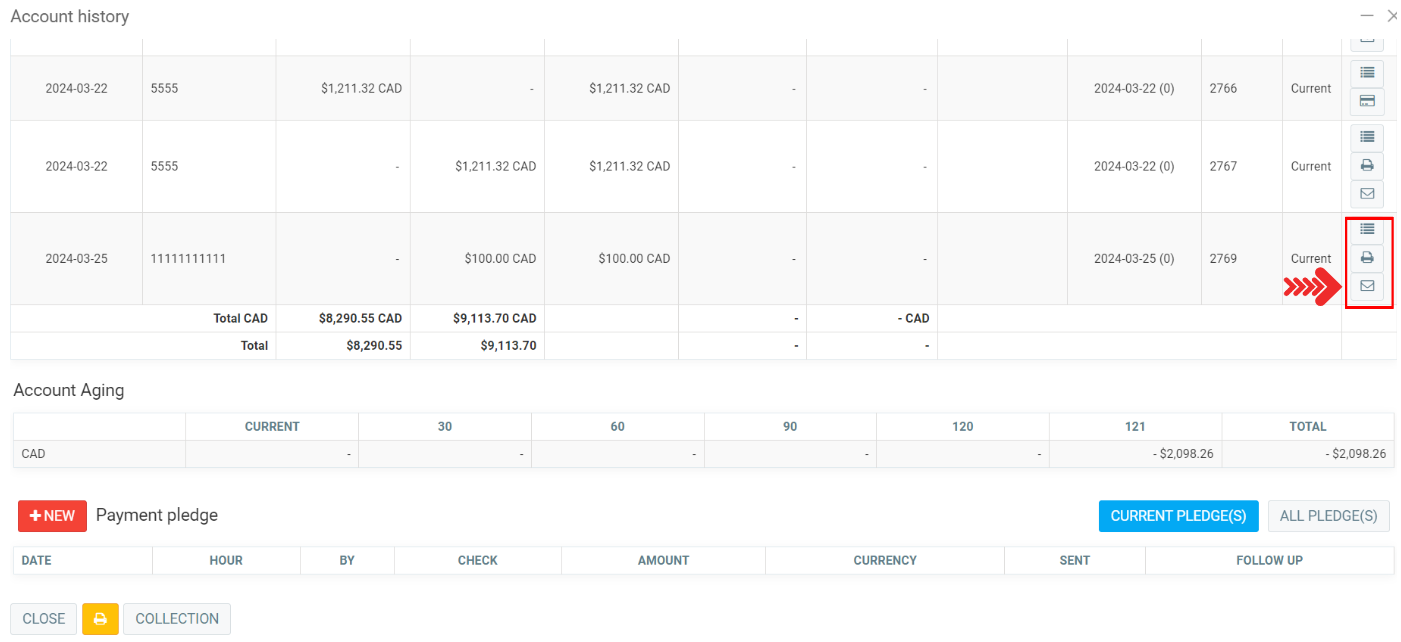The image size is (1401, 642).
Task: Open details list for transaction 2766
Action: point(1367,73)
